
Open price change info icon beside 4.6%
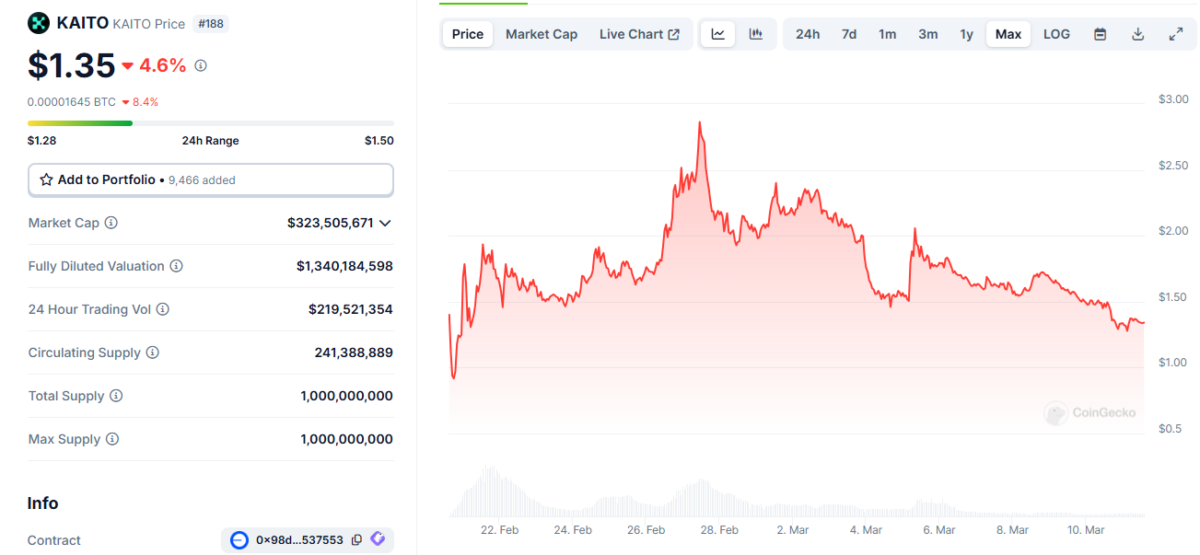200,65
